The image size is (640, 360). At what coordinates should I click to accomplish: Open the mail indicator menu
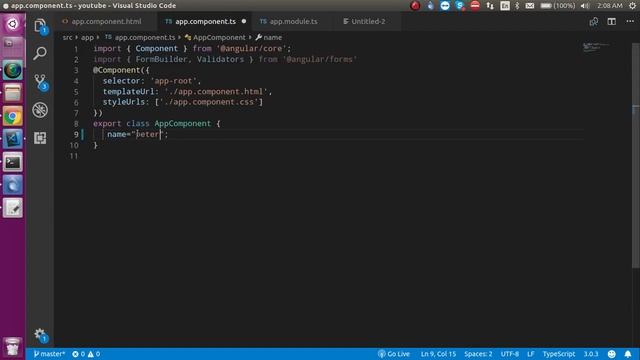tap(530, 6)
